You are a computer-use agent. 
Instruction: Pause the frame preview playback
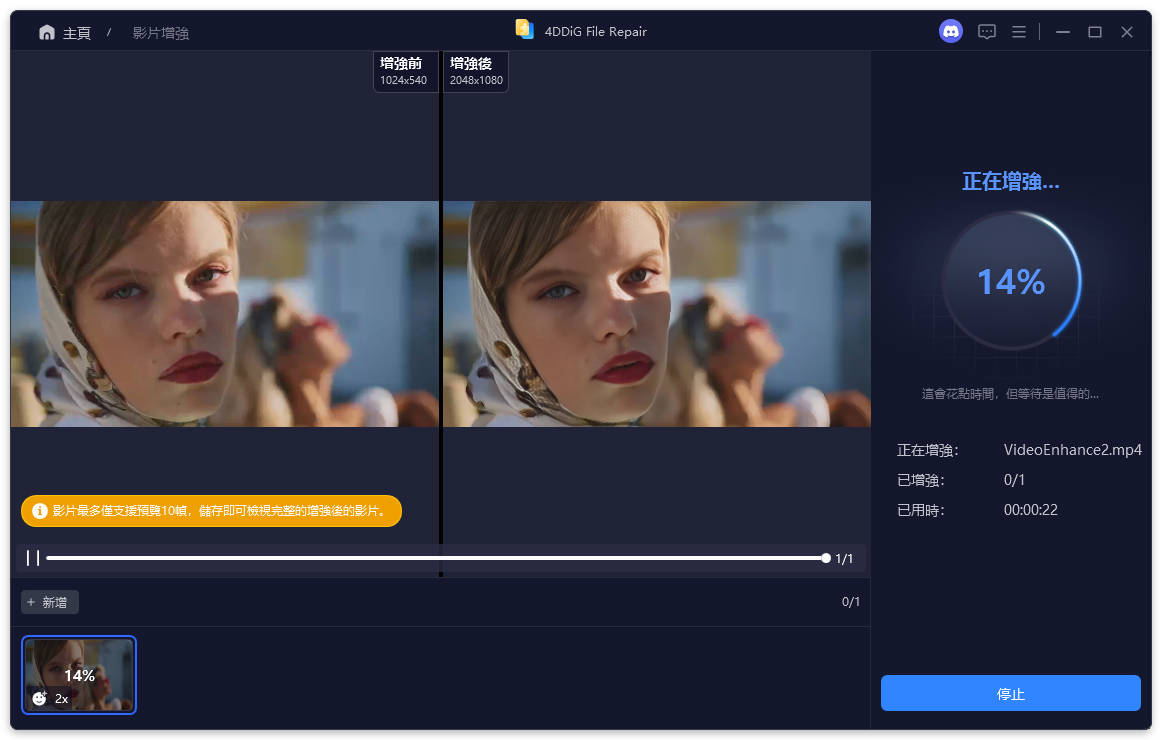(x=32, y=557)
